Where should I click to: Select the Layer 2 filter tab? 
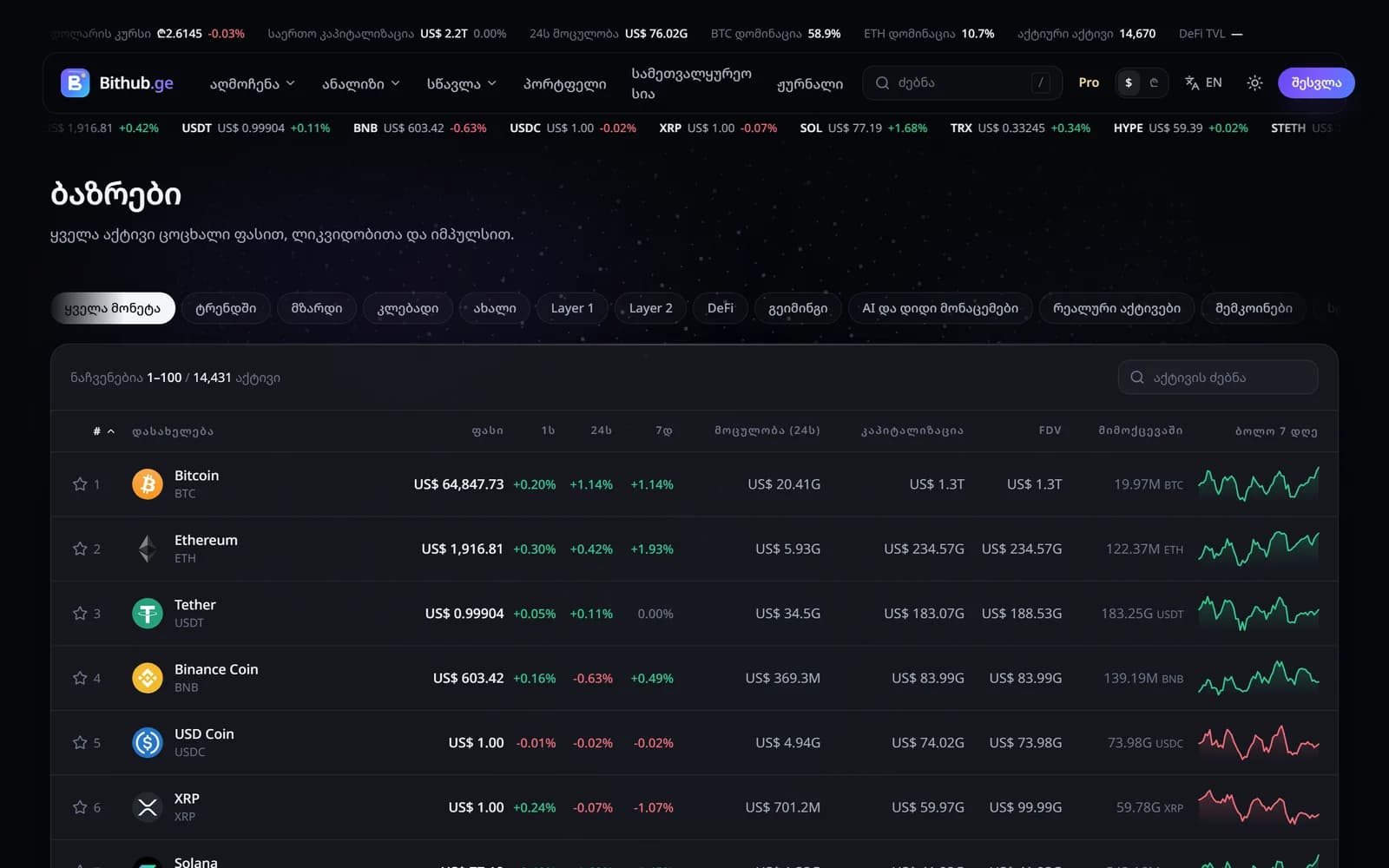pos(651,308)
